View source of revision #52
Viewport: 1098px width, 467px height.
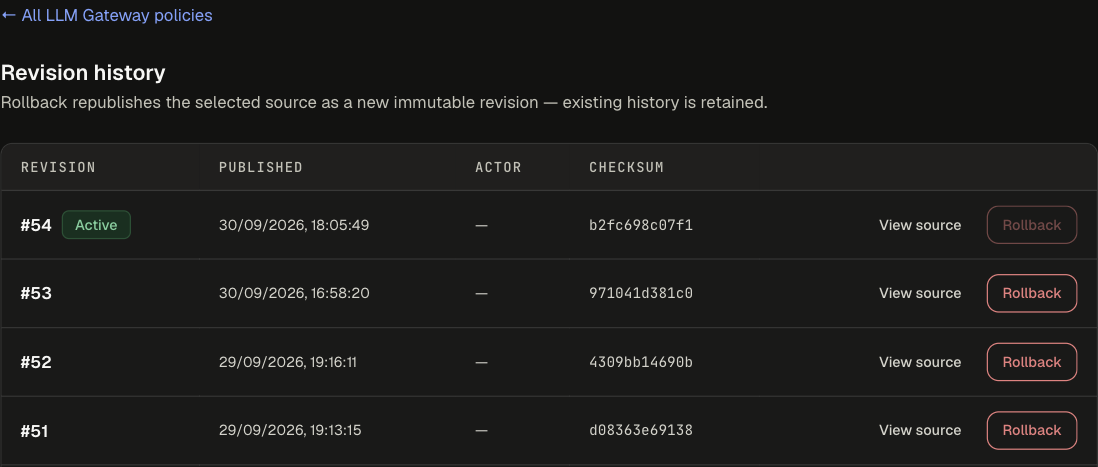click(x=920, y=362)
